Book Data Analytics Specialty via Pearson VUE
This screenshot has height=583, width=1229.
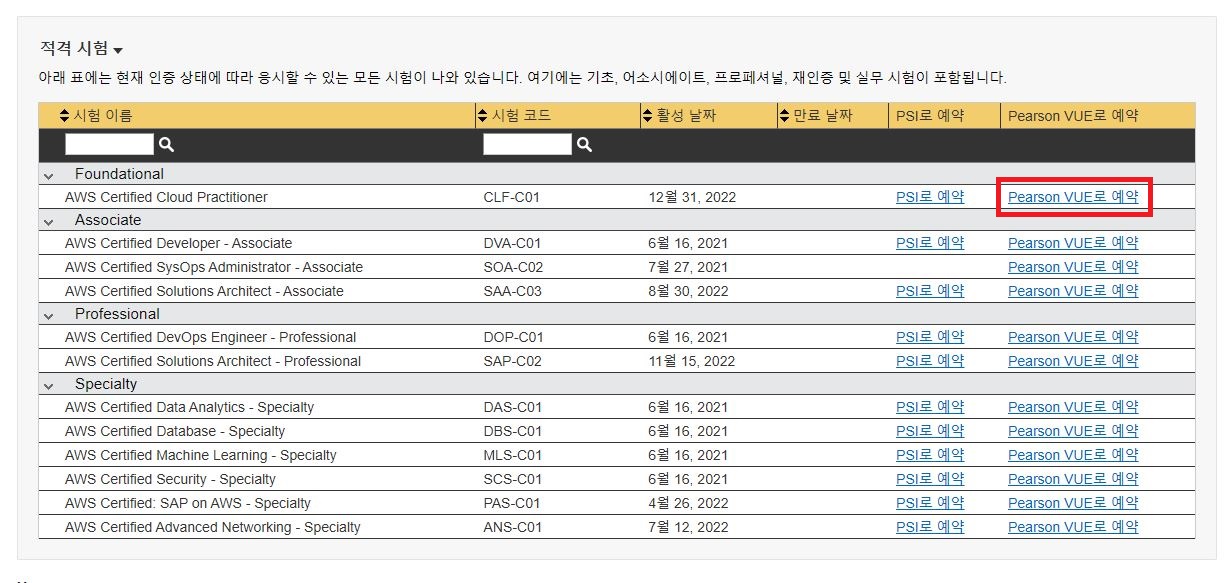click(x=1073, y=407)
